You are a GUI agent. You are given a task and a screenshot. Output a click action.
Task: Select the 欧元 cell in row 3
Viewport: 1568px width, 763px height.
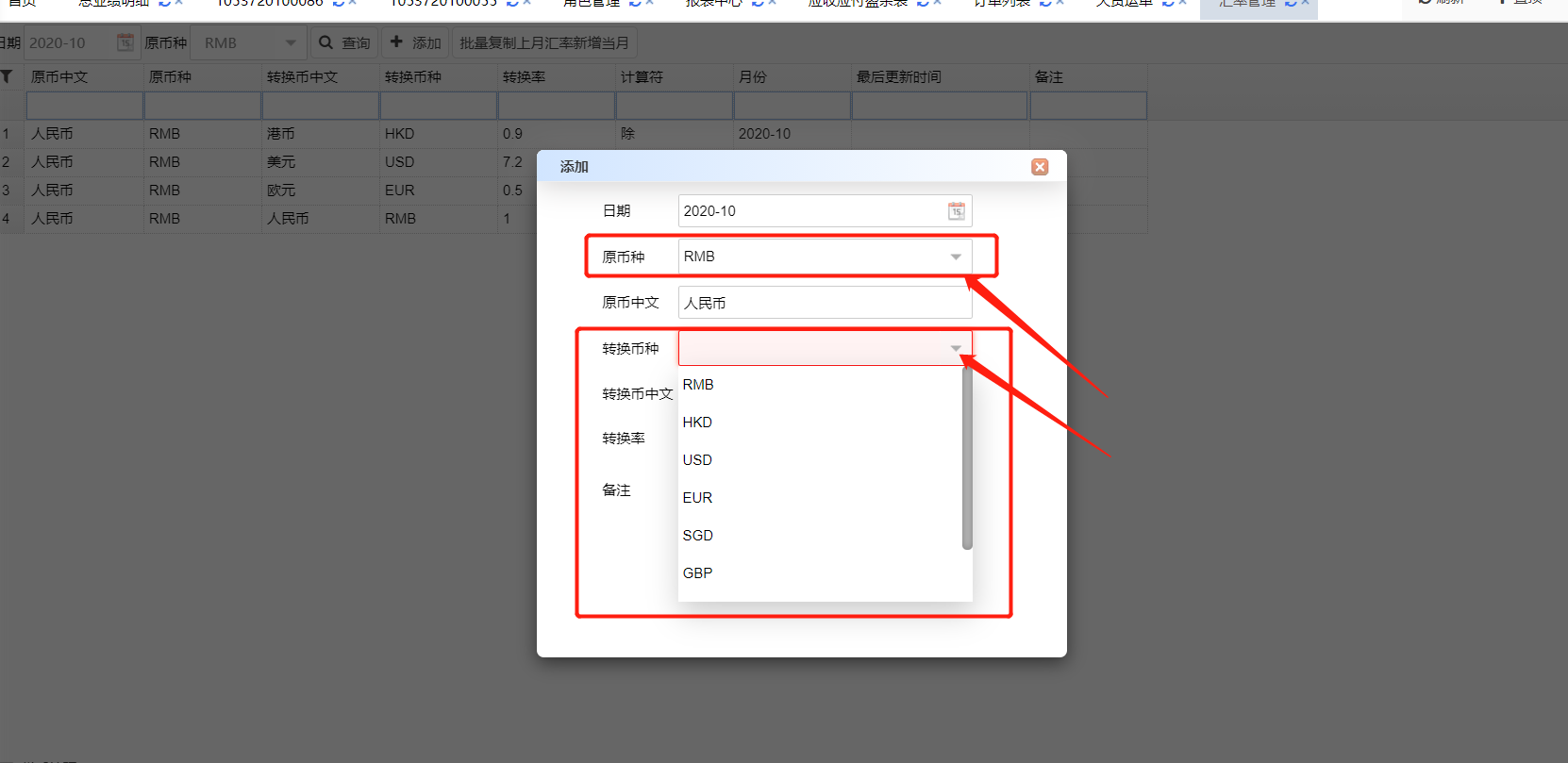coord(321,191)
